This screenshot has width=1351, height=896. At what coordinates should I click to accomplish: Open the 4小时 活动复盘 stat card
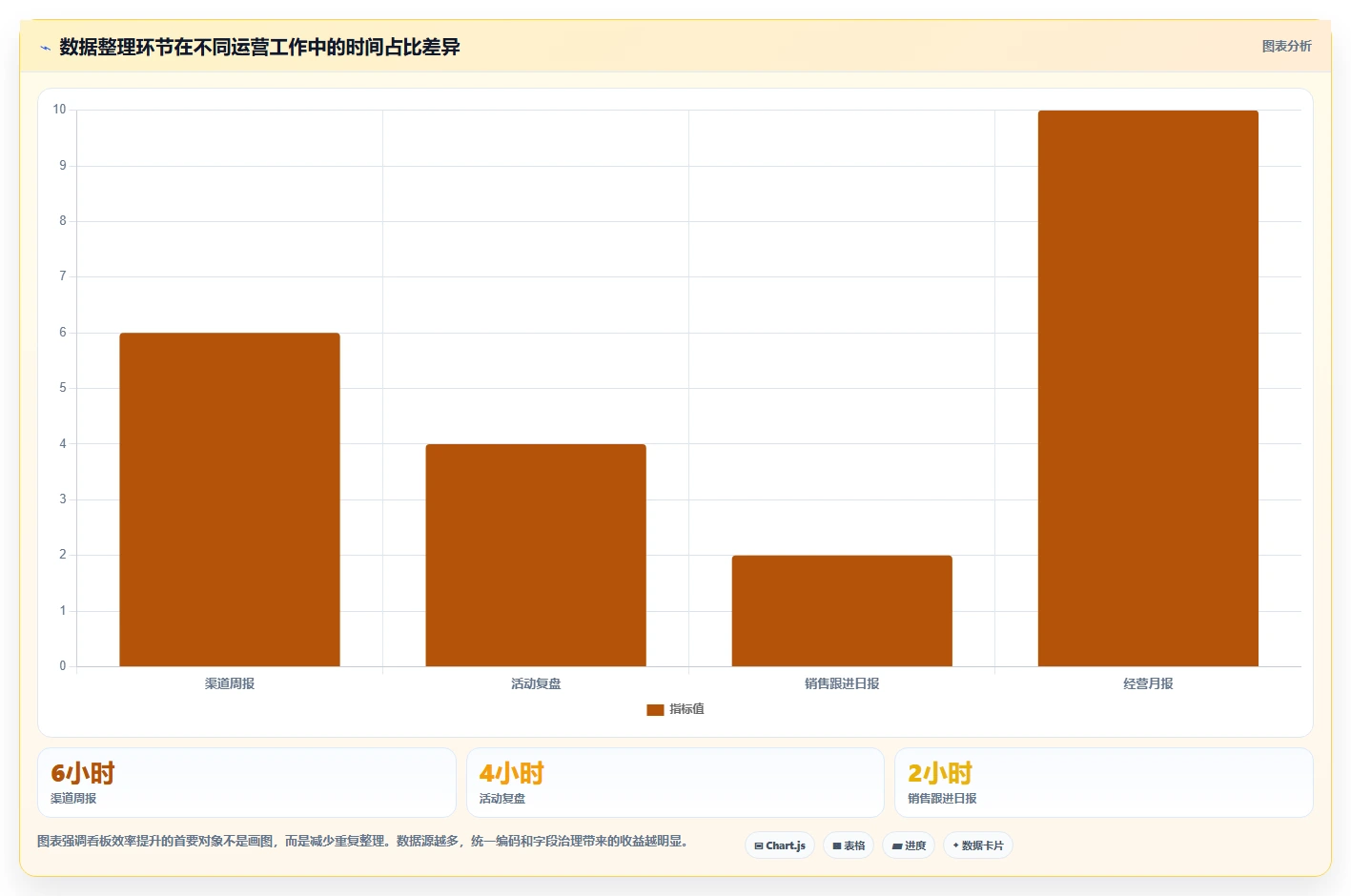tap(675, 783)
